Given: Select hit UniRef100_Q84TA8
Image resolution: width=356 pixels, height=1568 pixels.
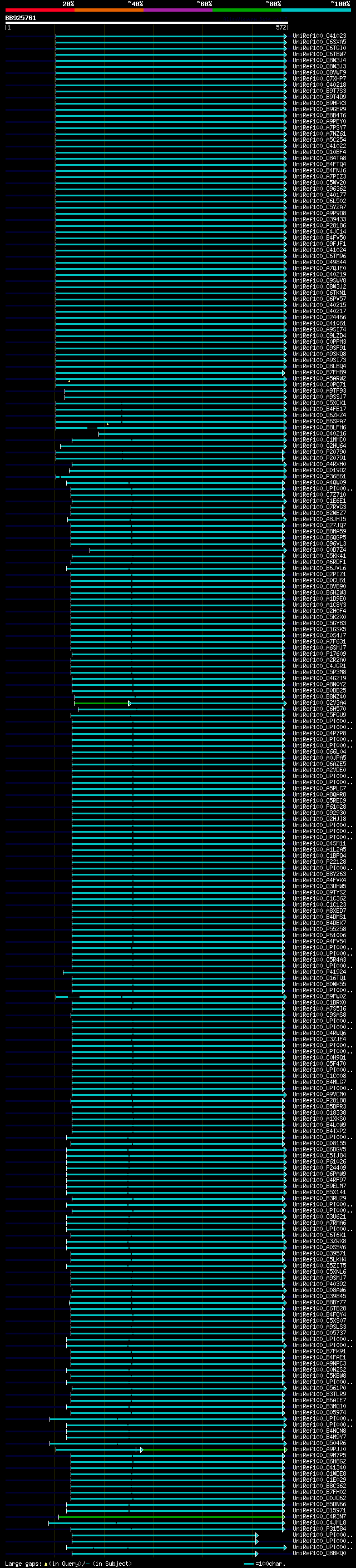Looking at the screenshot, I should pyautogui.click(x=319, y=159).
